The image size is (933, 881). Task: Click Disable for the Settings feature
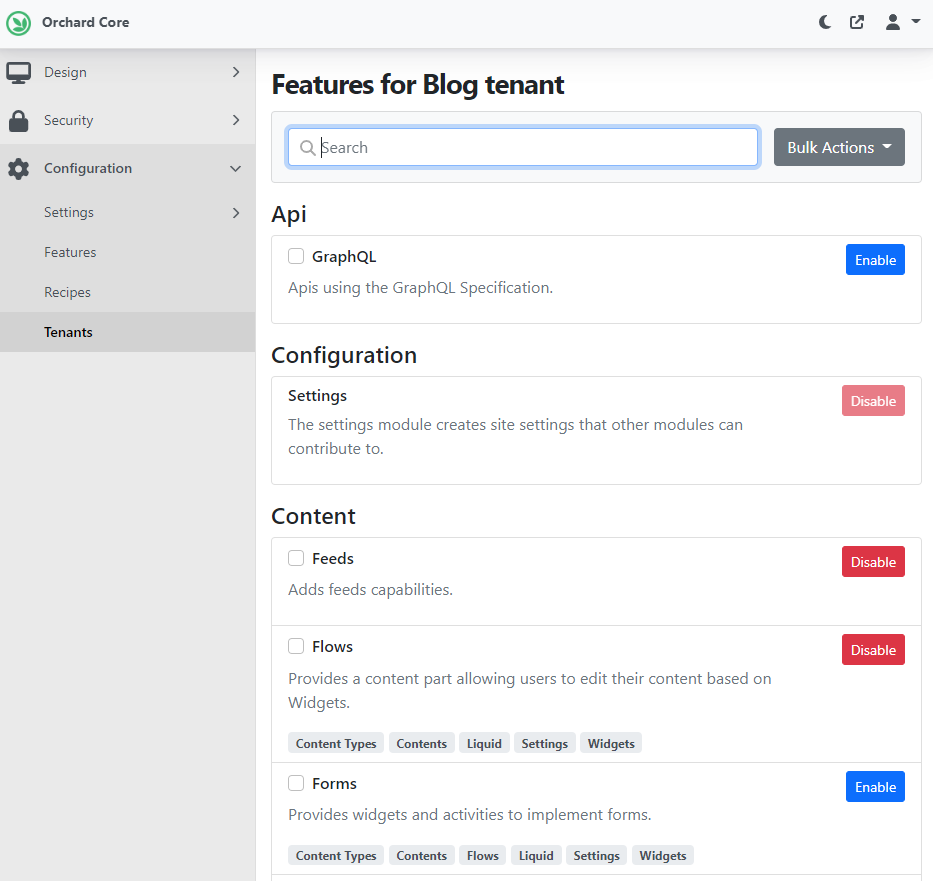(x=873, y=400)
